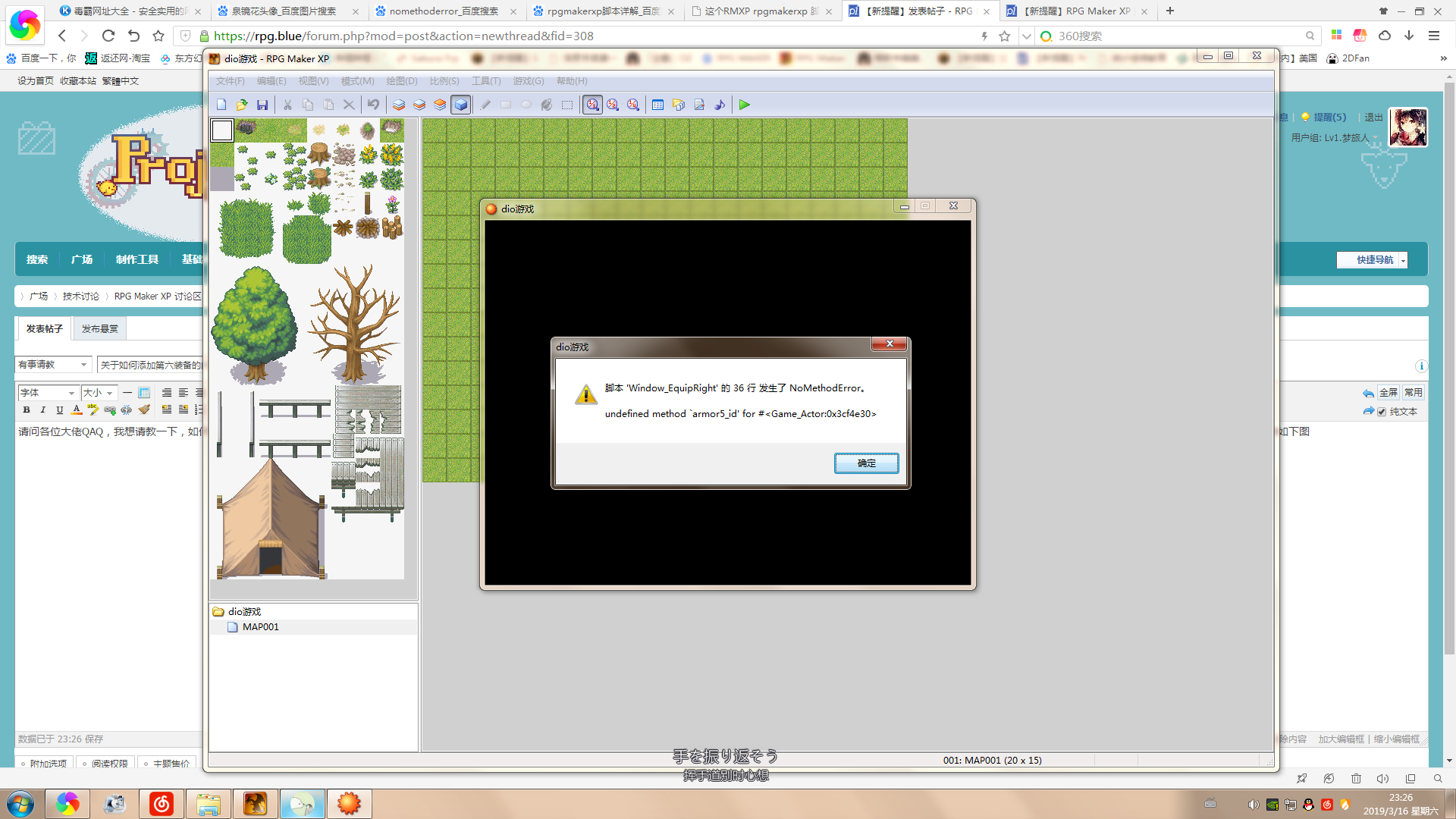Toggle bold formatting in forum editor
Screen dimensions: 1456x819
[27, 410]
